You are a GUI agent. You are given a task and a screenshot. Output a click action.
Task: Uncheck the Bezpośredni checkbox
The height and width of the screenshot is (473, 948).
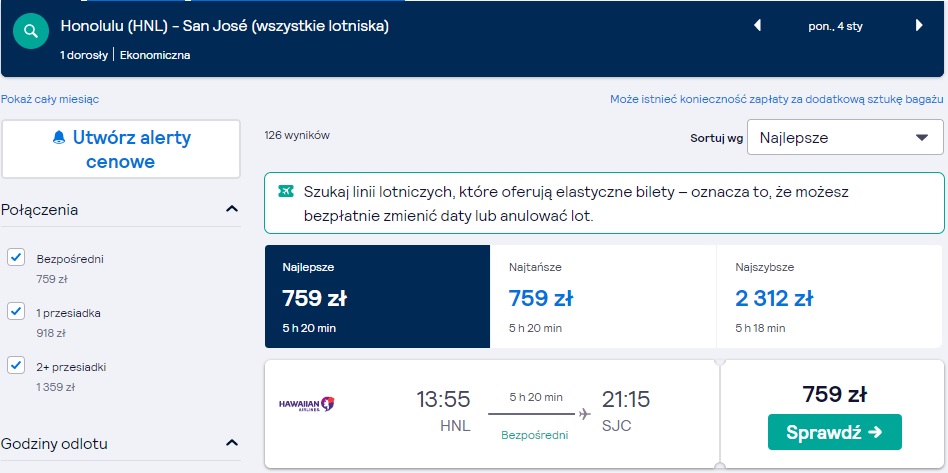16,257
